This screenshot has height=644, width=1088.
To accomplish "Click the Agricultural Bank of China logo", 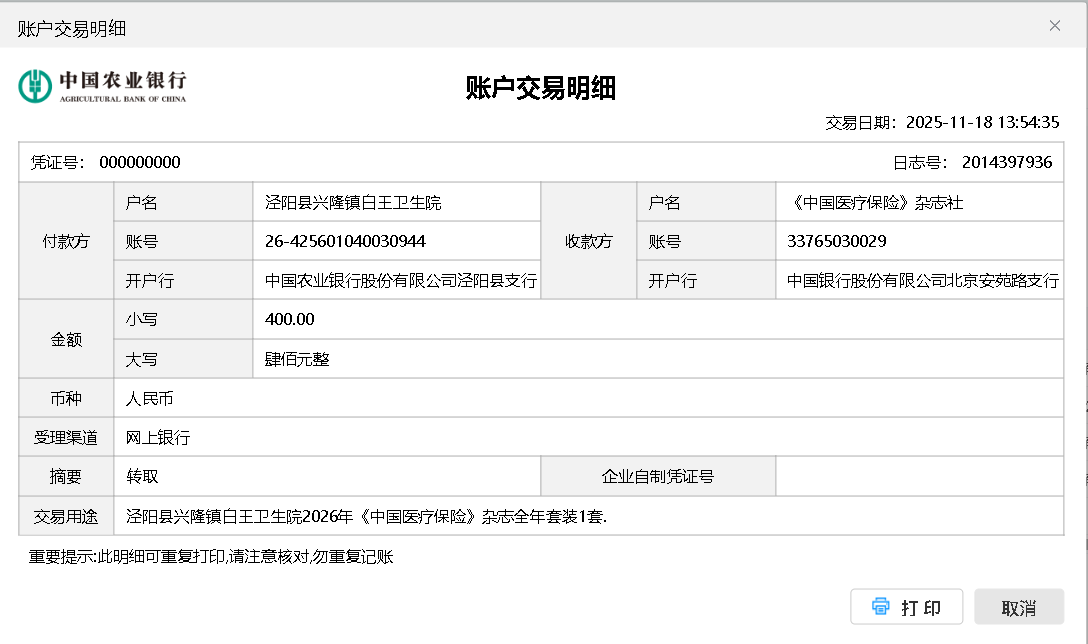I will click(x=102, y=86).
